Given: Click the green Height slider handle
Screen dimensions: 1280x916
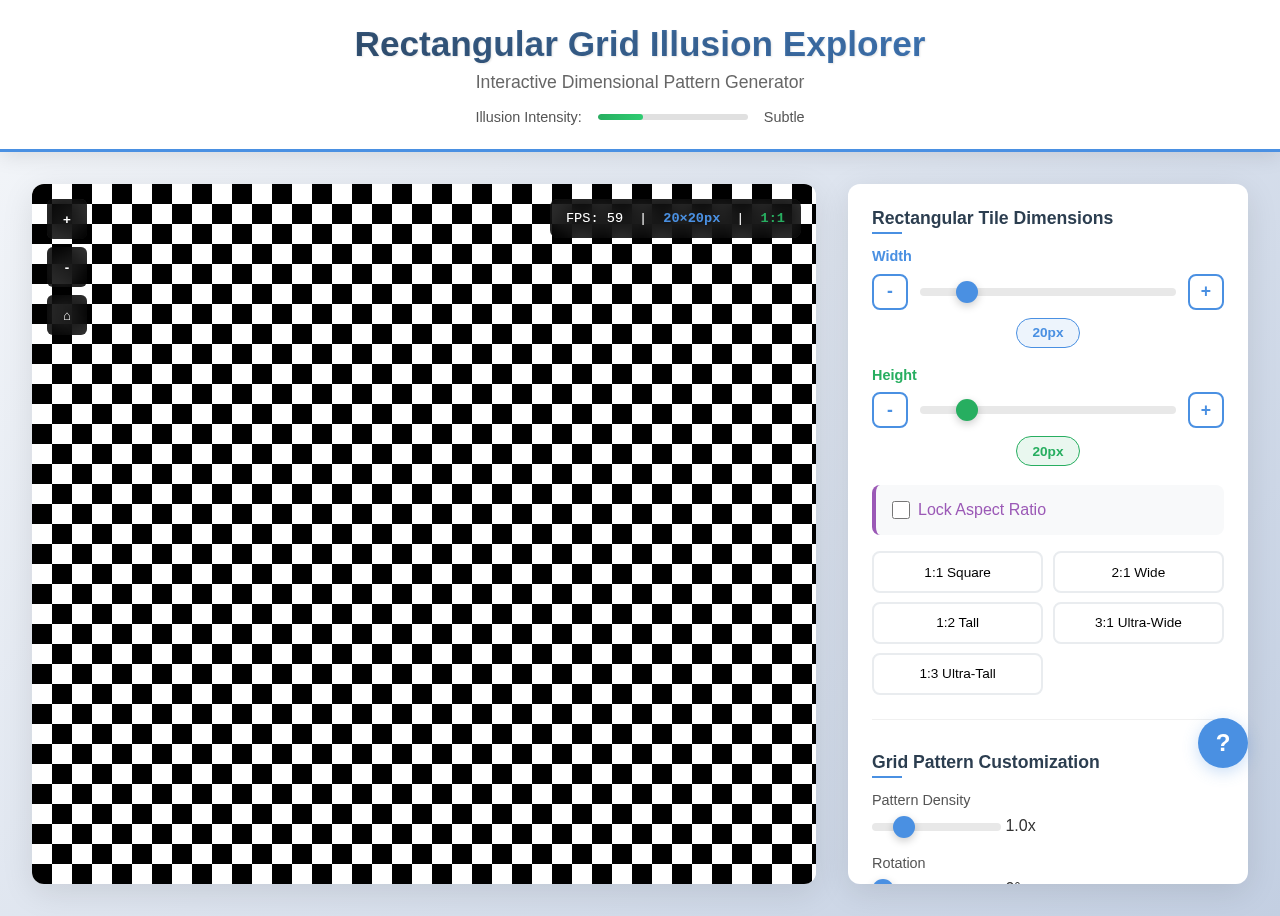Looking at the screenshot, I should tap(966, 410).
